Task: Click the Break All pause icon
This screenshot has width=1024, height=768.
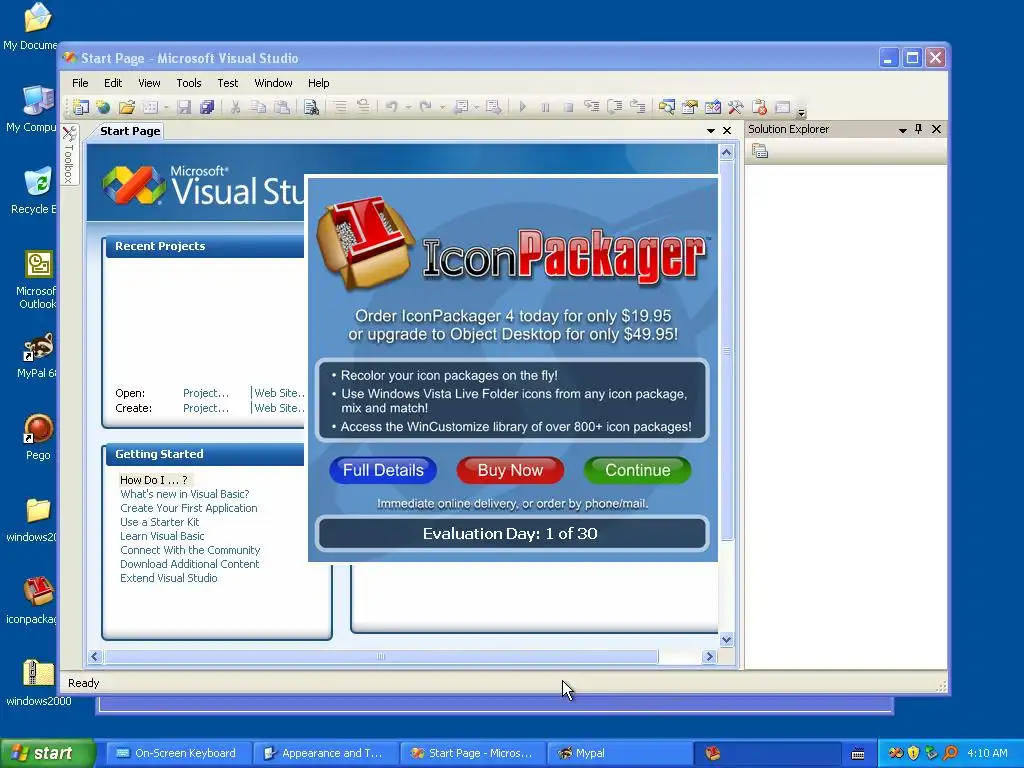Action: (x=545, y=107)
